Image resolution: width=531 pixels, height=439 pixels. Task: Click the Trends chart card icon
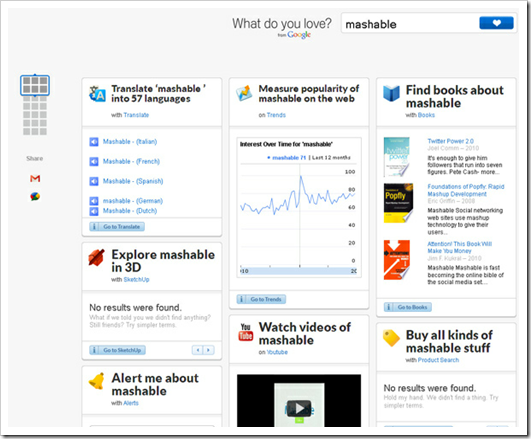click(244, 93)
